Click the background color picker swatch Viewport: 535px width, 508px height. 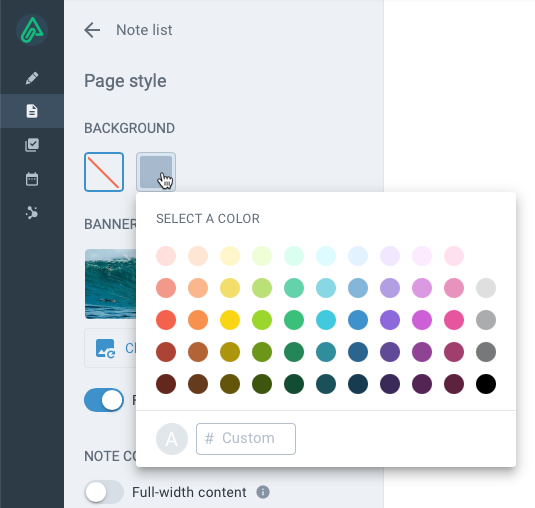(156, 172)
